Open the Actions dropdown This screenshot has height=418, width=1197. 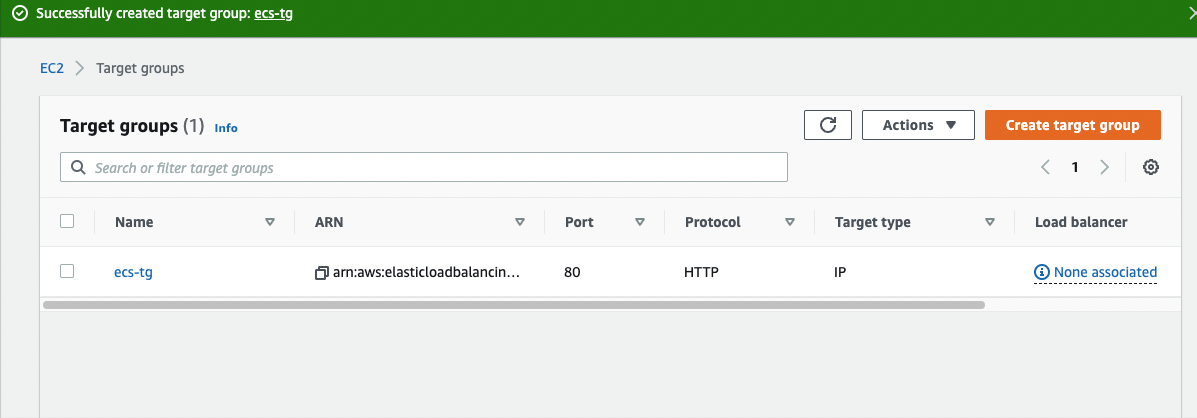tap(918, 125)
